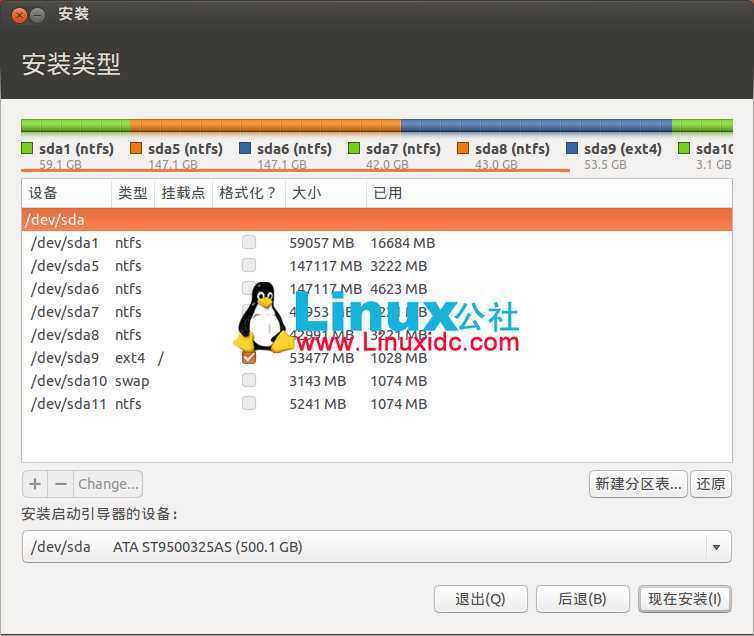The width and height of the screenshot is (754, 636).
Task: Click the 已用 column header
Action: (549, 193)
